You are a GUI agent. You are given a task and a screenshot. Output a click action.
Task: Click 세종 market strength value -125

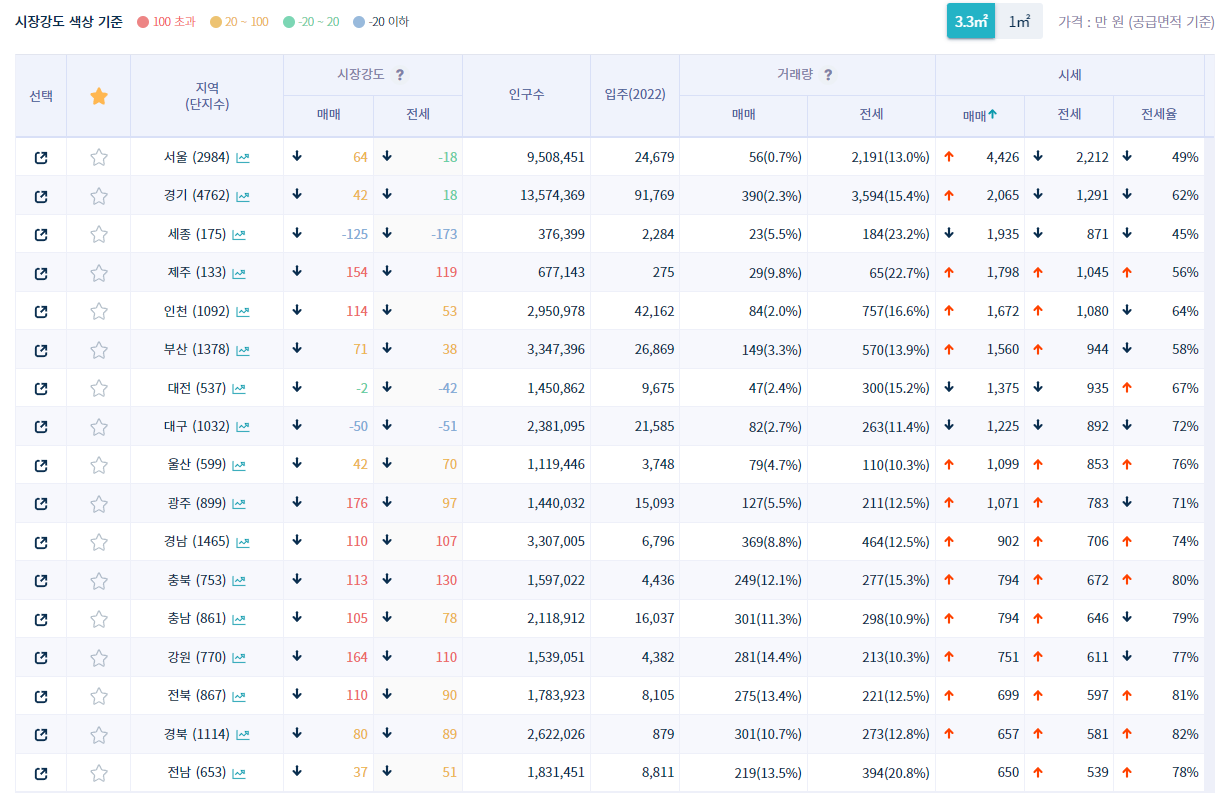coord(354,235)
